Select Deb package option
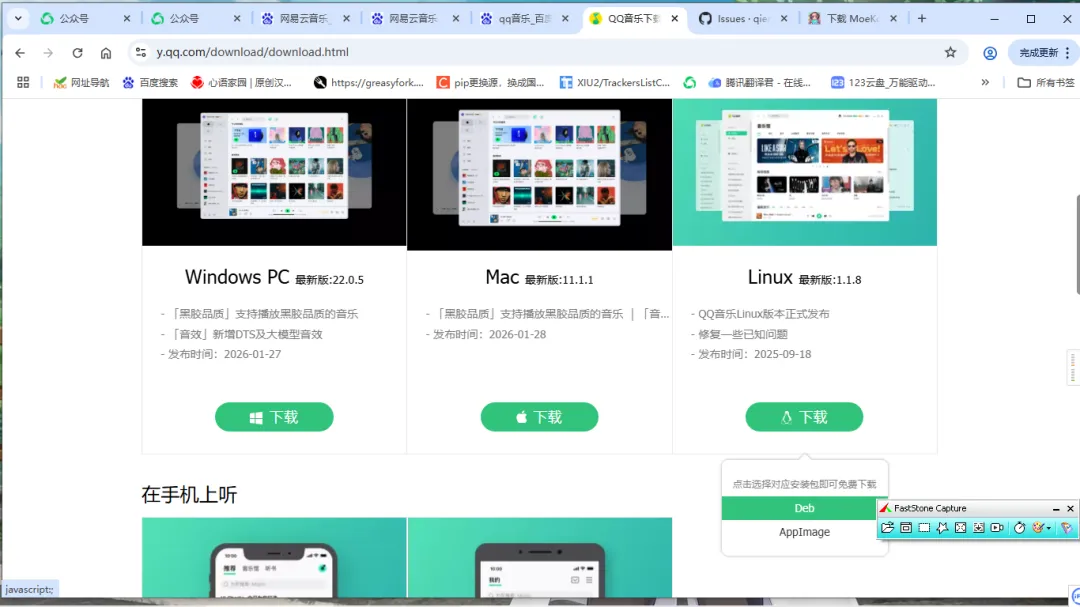The width and height of the screenshot is (1080, 607). pos(799,508)
